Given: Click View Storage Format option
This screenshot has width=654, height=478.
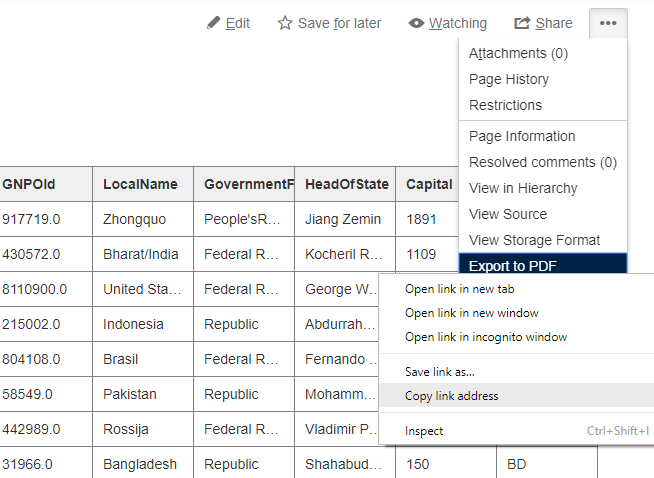Looking at the screenshot, I should [534, 240].
